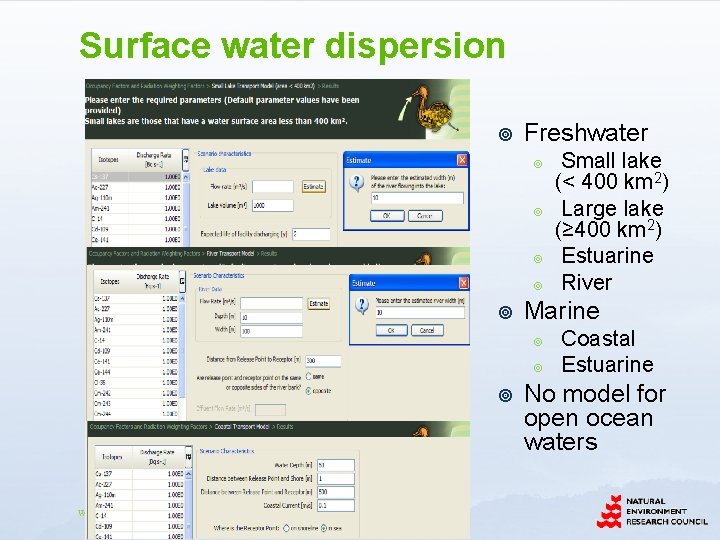This screenshot has width=720, height=540.
Task: Click Cancel in the river width Estimate dialog
Action: click(427, 330)
